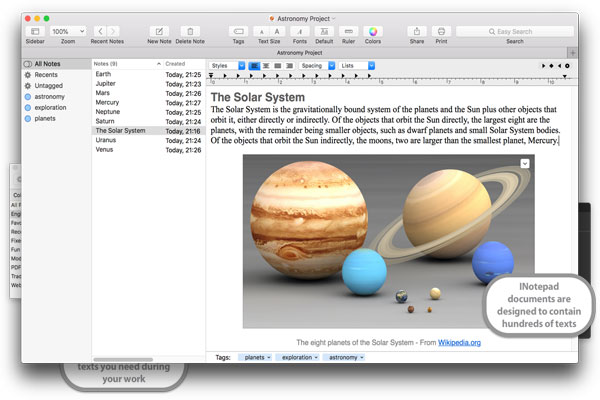Toggle the Ruler toolbar button
This screenshot has height=400, width=600.
click(x=347, y=32)
